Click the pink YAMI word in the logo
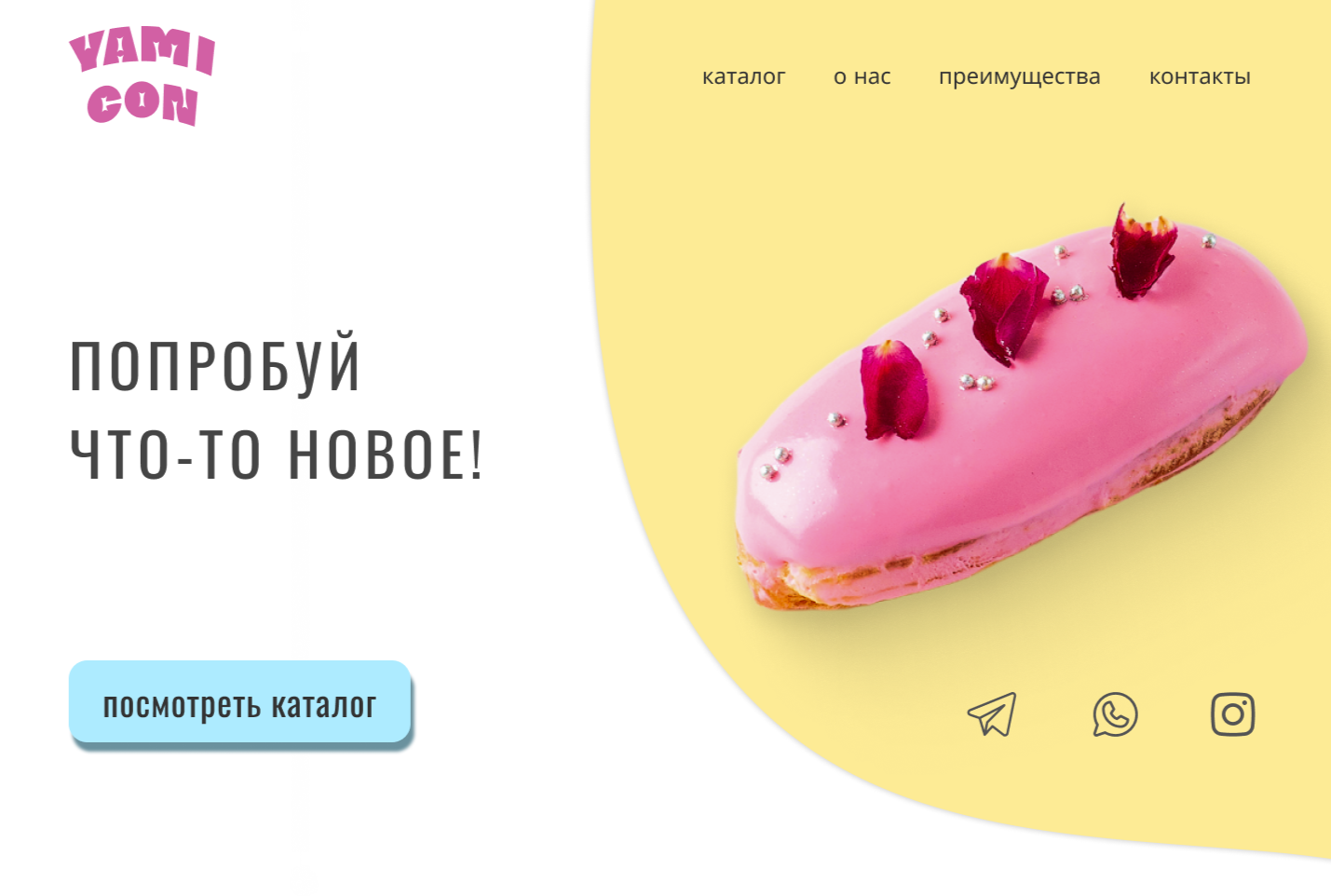Screen dimensions: 1331x896 click(143, 50)
